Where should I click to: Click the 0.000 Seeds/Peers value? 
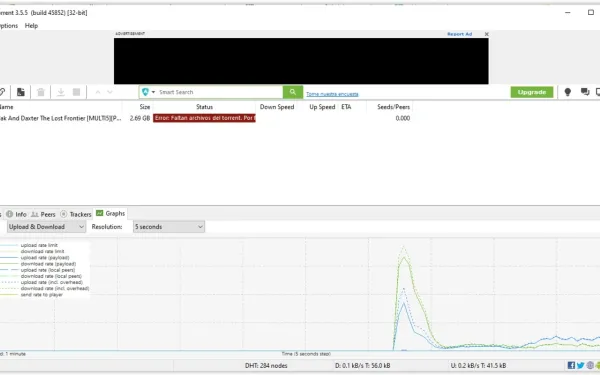coord(403,118)
